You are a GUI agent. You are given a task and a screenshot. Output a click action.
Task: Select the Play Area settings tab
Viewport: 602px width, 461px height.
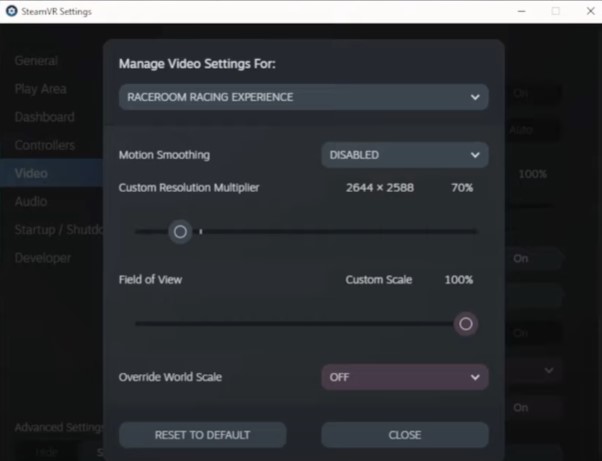pyautogui.click(x=41, y=89)
